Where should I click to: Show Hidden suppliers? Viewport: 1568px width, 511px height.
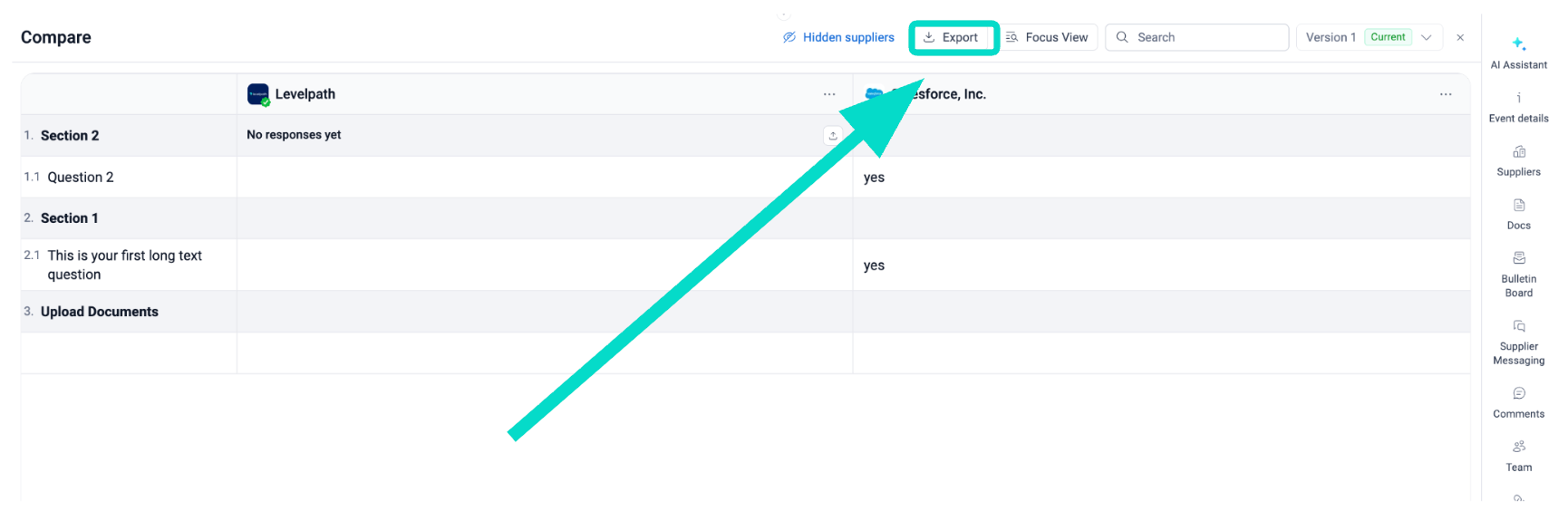click(x=838, y=37)
